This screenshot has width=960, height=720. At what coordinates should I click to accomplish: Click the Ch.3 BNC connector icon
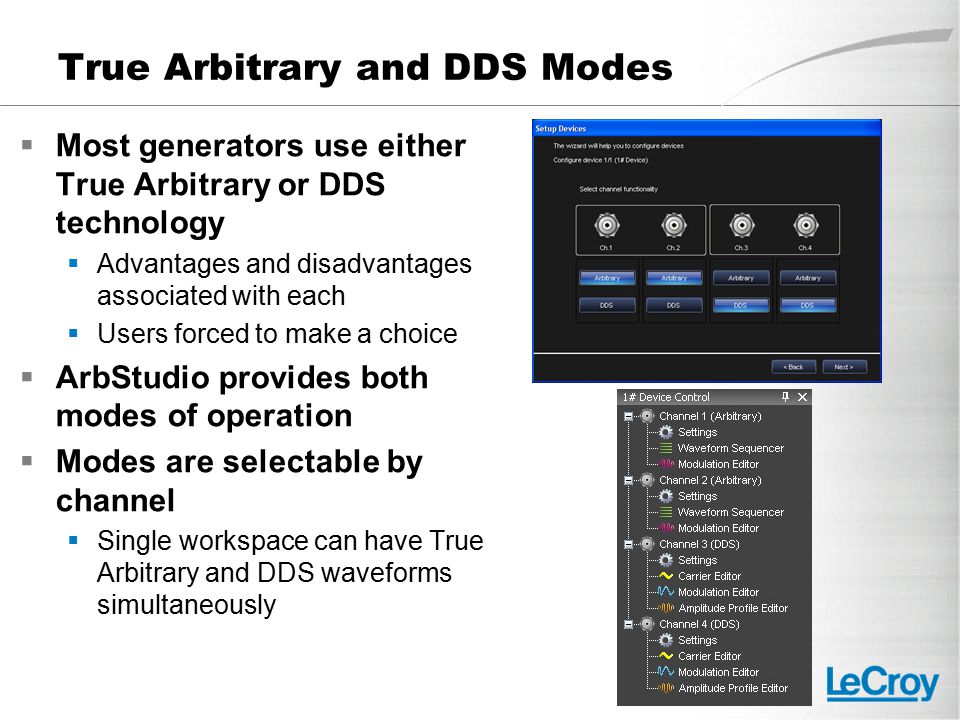(741, 225)
